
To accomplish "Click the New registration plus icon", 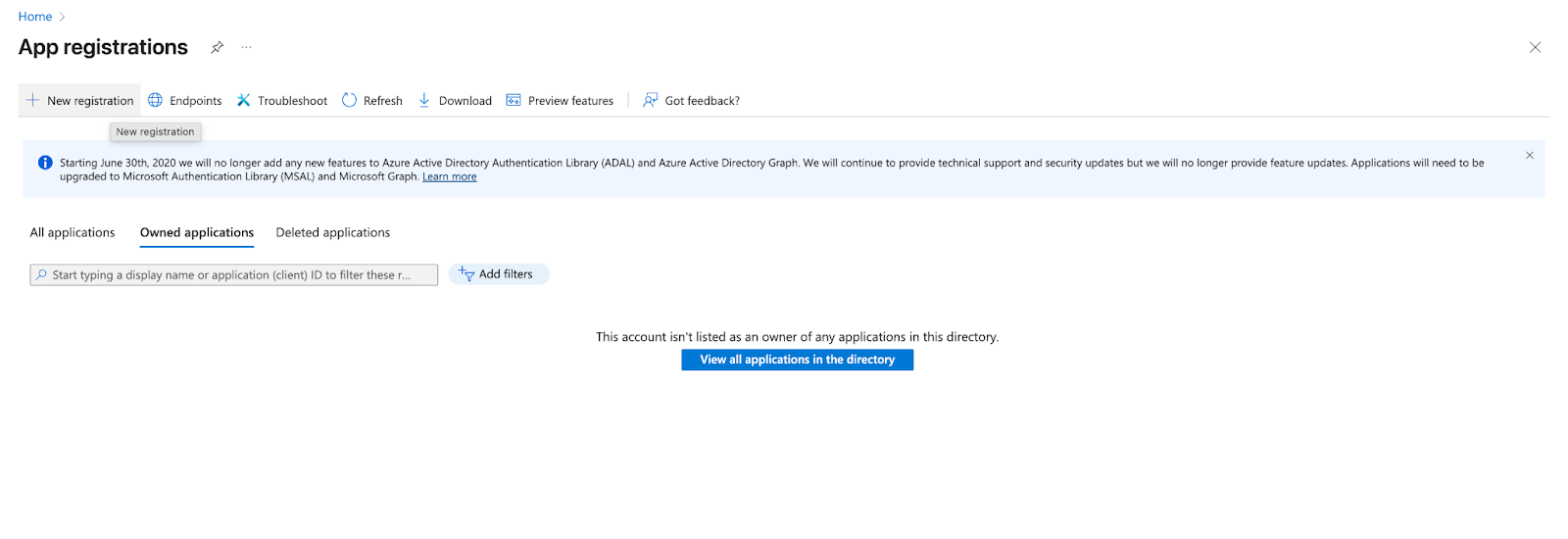I will 32,100.
